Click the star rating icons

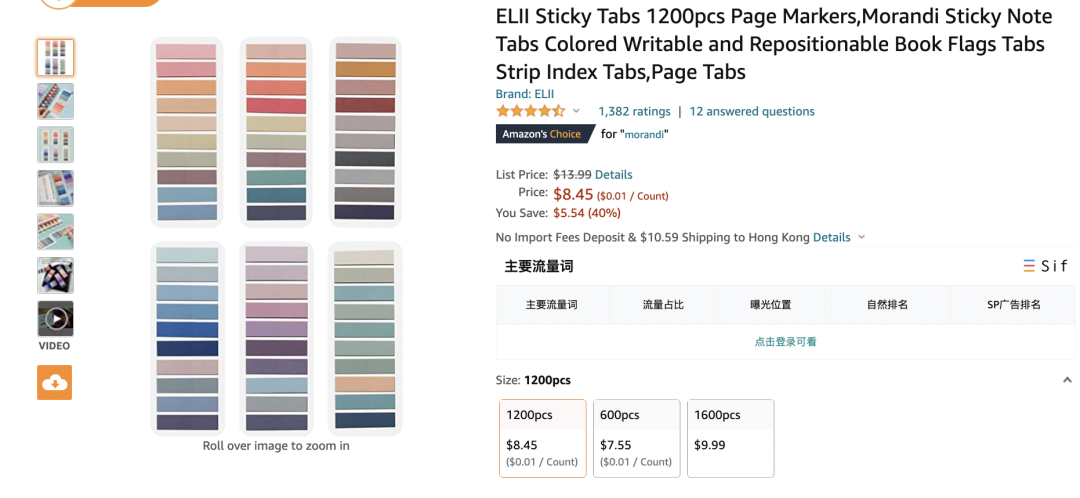(530, 111)
